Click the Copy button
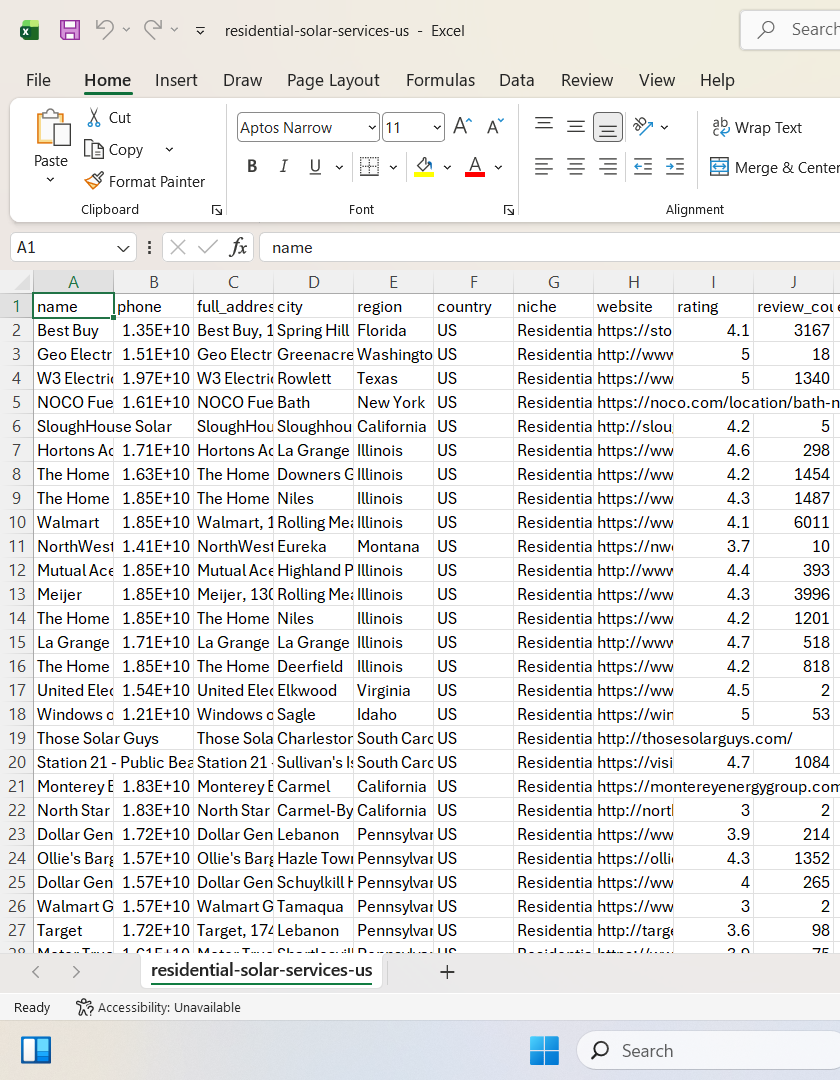This screenshot has width=840, height=1080. click(114, 149)
